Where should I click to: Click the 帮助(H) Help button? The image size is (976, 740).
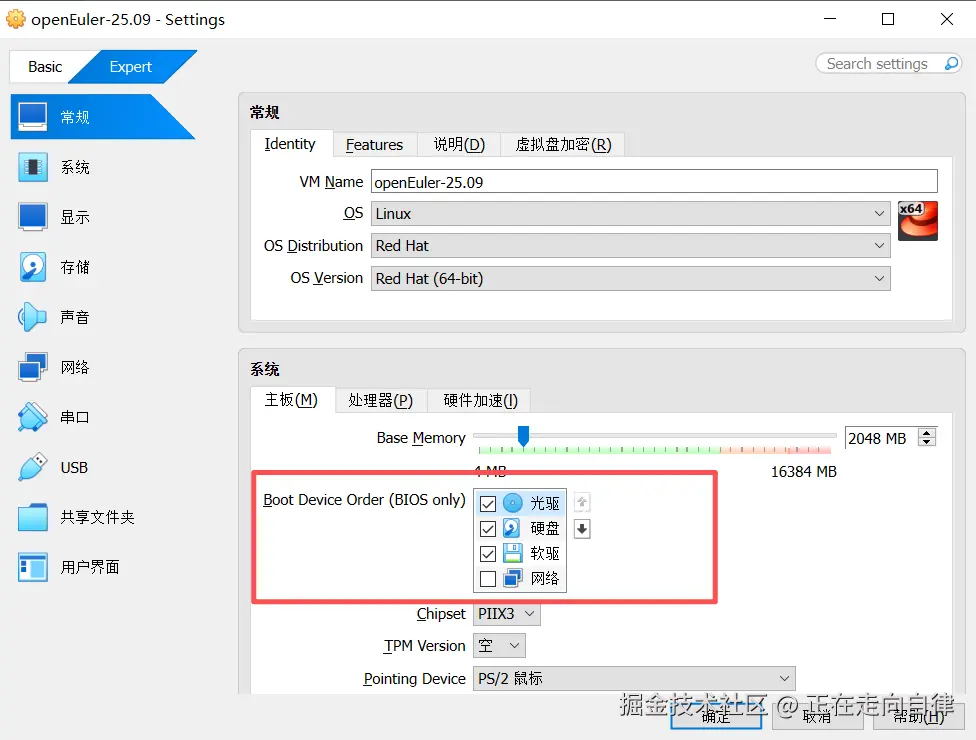tap(919, 716)
